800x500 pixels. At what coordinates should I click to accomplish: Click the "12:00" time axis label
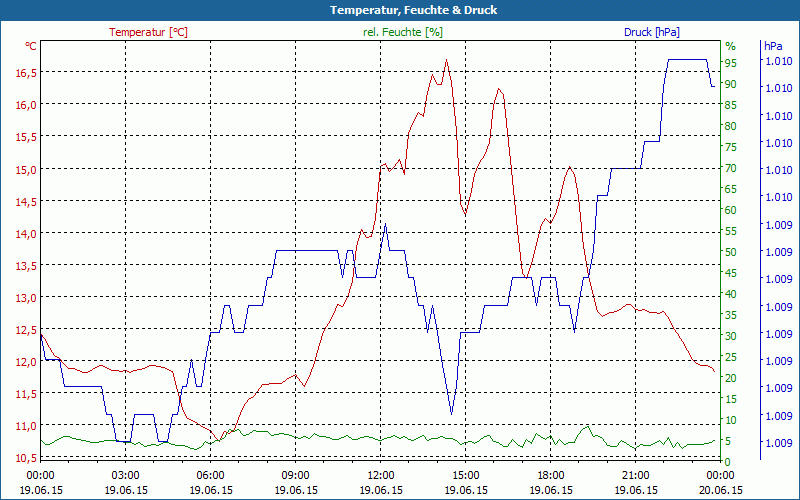pos(381,476)
